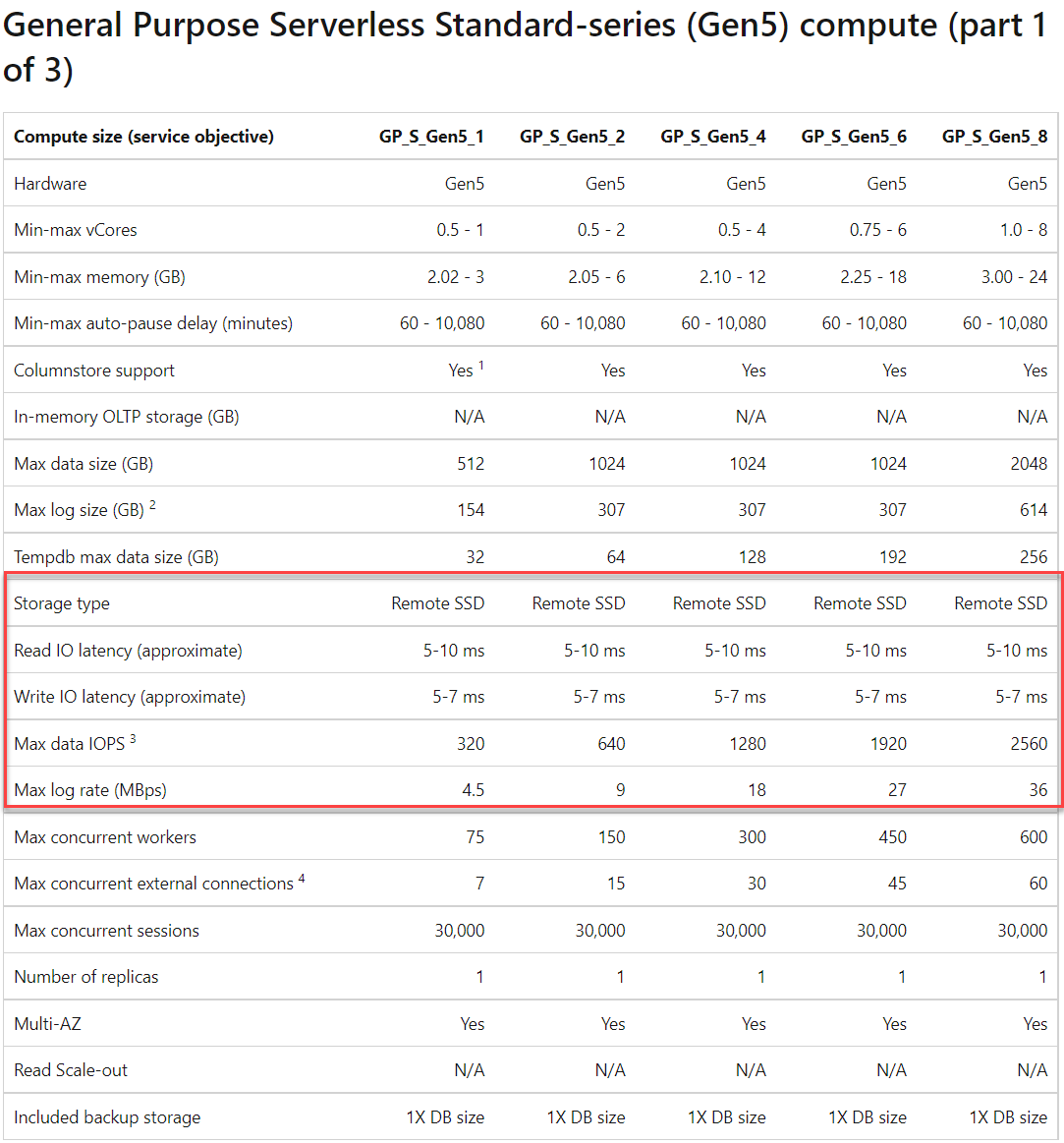Click Tempdb max data size (GB) label

pos(116,557)
